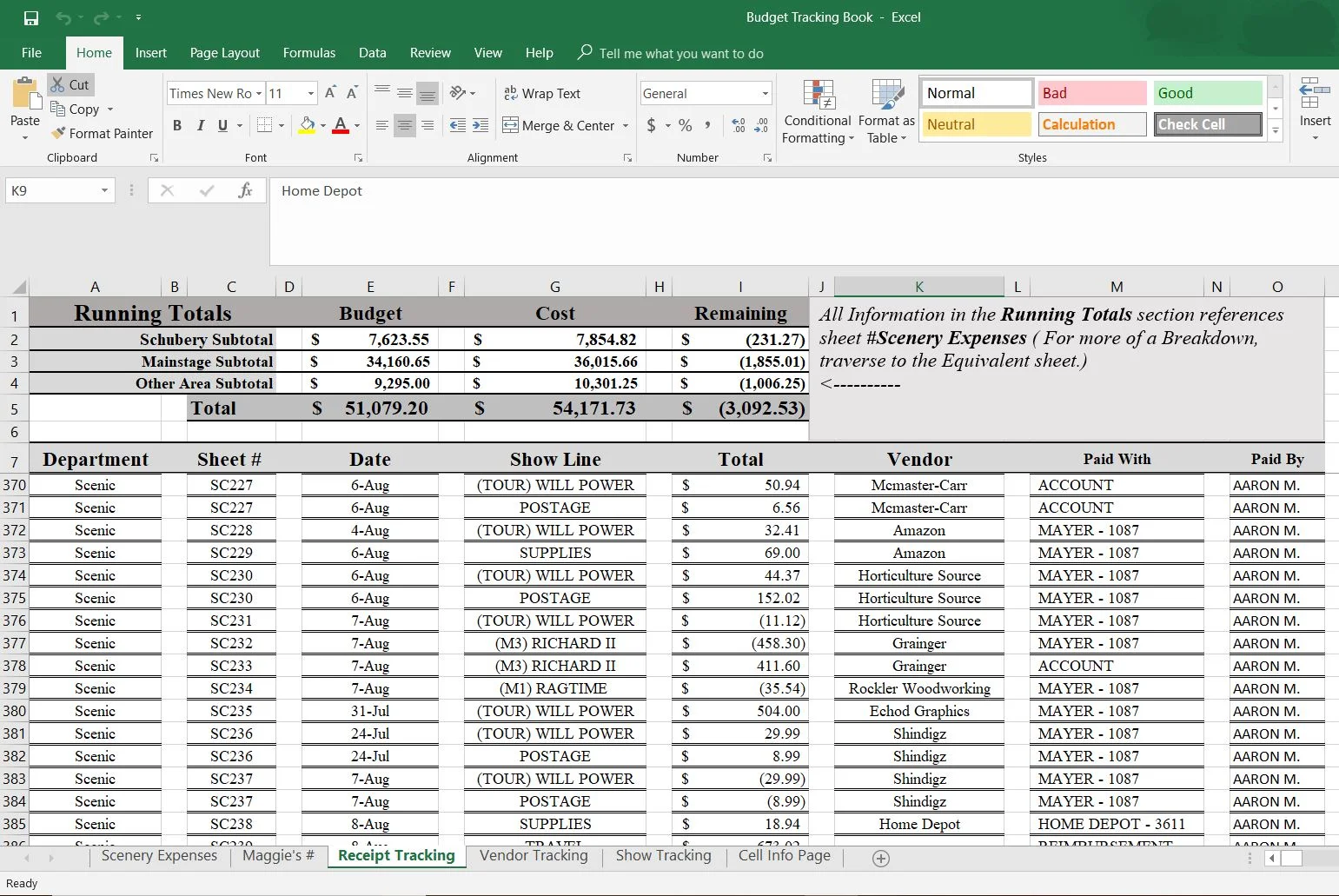Add a new sheet with plus icon
Image resolution: width=1339 pixels, height=896 pixels.
coord(881,859)
